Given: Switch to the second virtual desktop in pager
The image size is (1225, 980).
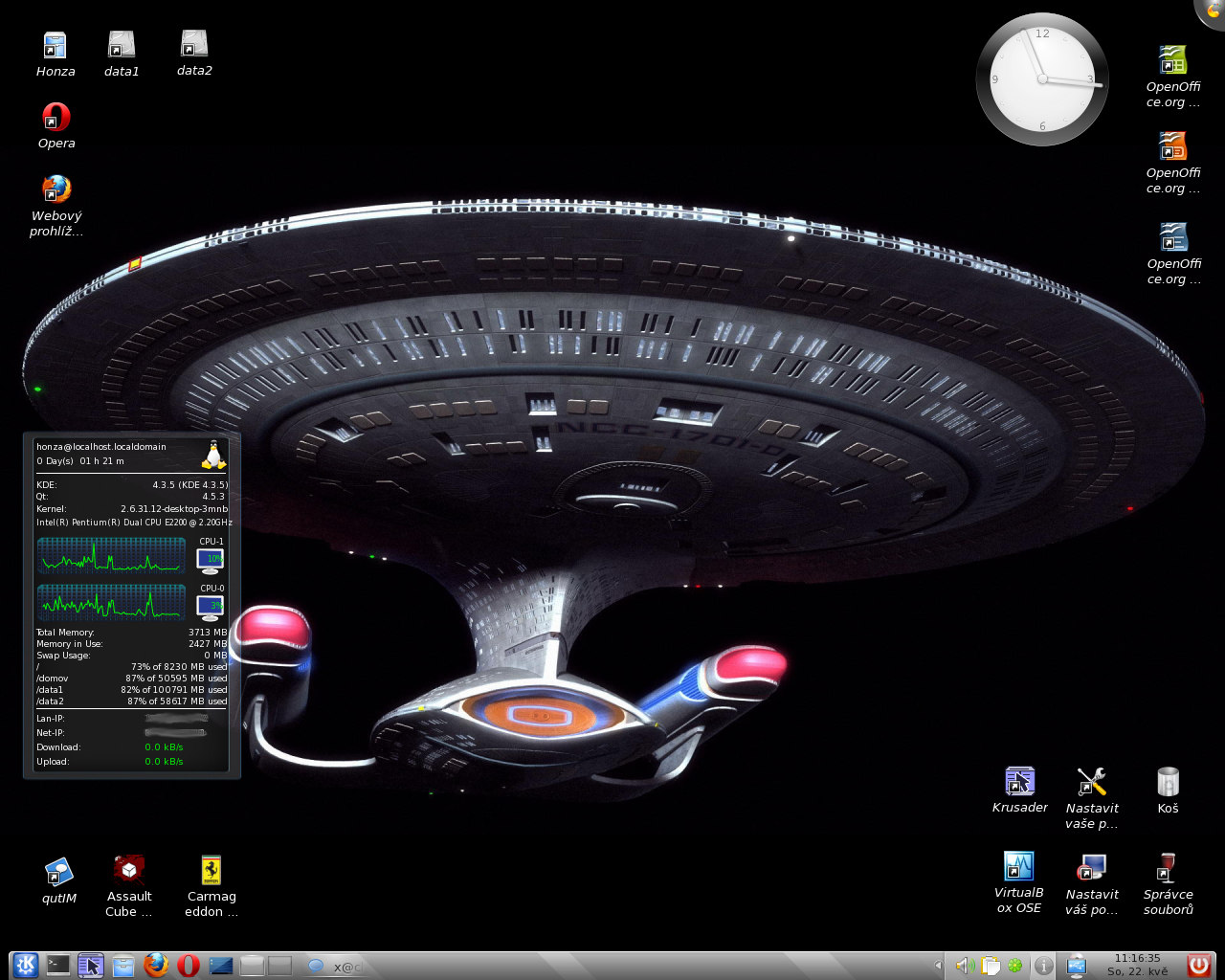Looking at the screenshot, I should coord(279,966).
